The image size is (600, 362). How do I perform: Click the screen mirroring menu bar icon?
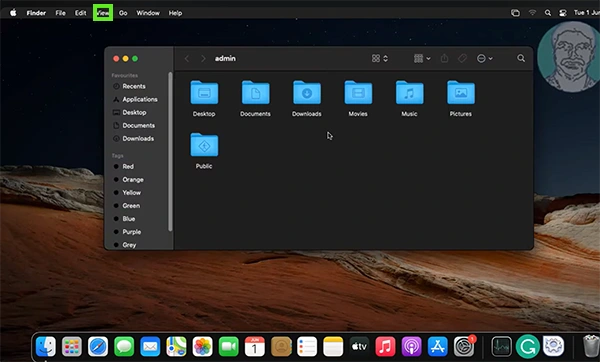tap(515, 13)
